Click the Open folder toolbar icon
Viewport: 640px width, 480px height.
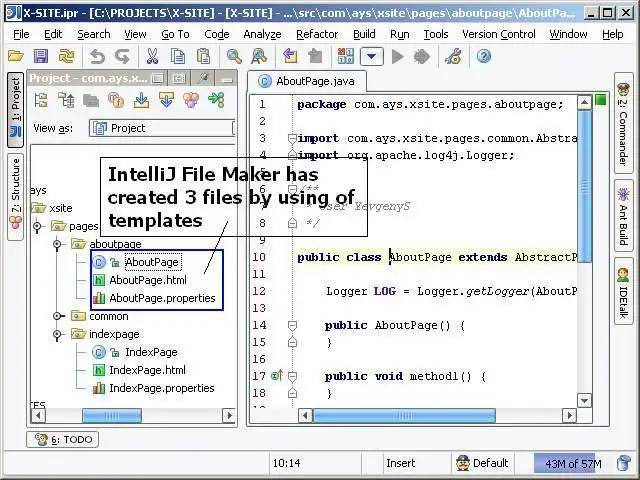(16, 56)
